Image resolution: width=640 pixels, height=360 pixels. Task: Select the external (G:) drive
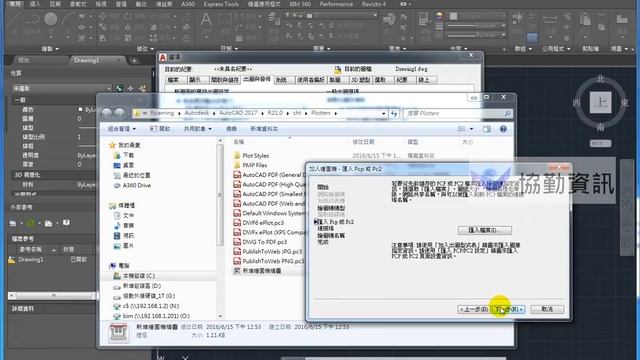[x=144, y=296]
